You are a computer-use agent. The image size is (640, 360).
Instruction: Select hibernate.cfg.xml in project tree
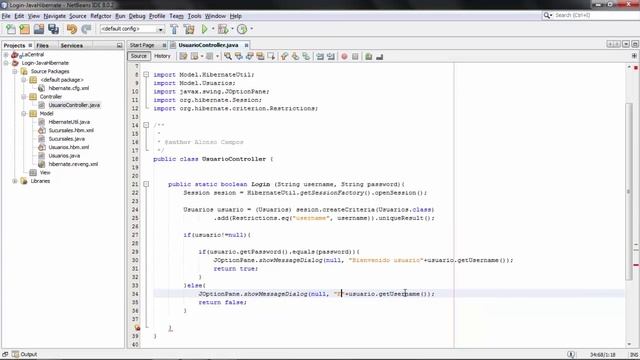point(69,88)
